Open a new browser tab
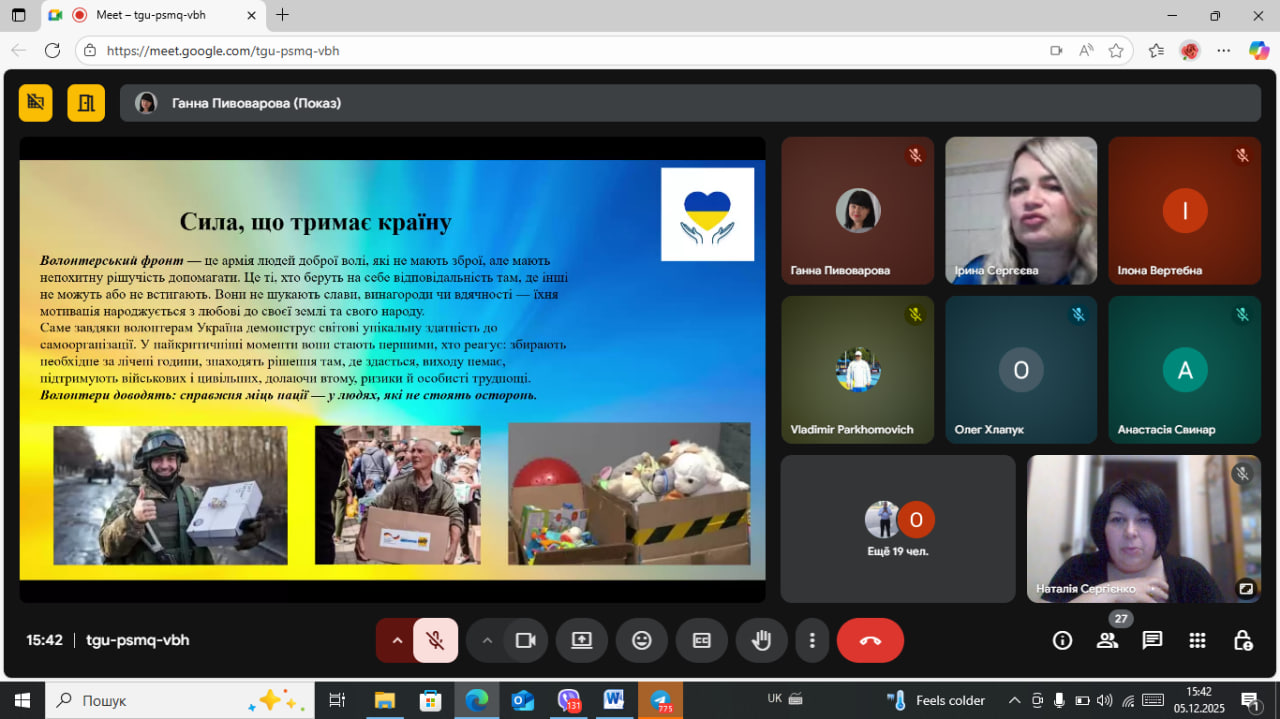 [283, 15]
